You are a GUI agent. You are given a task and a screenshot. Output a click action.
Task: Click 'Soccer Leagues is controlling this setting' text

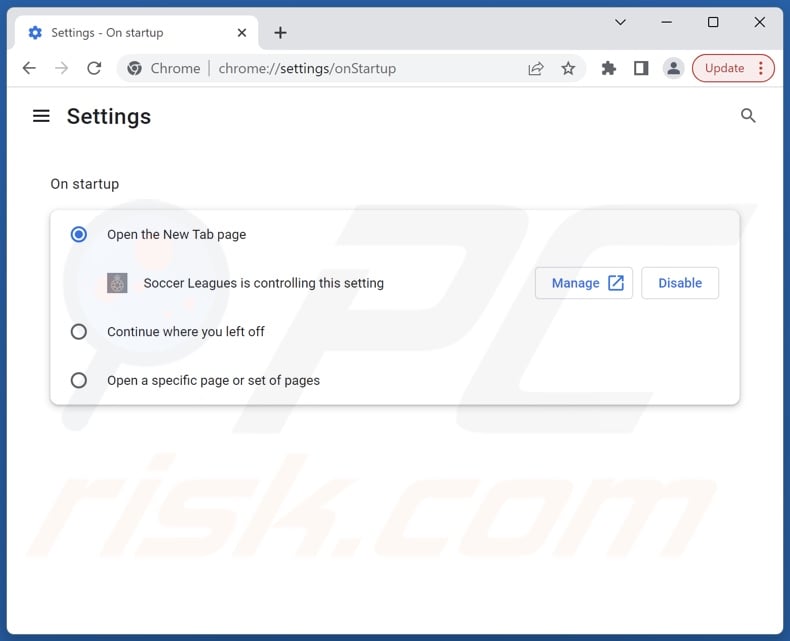click(x=264, y=283)
